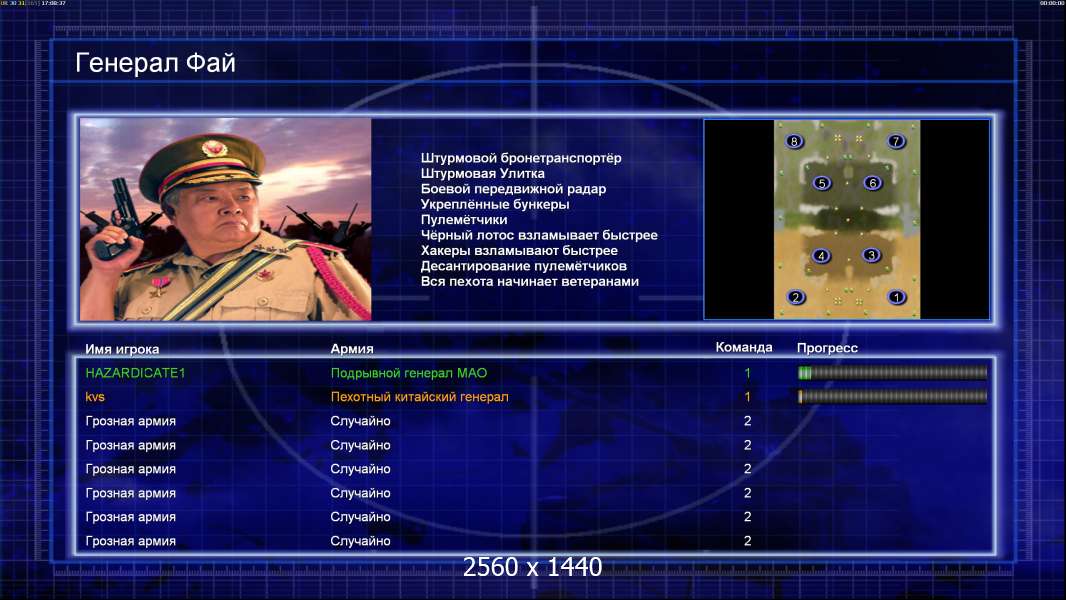Click team number 1 in kvs row
Image resolution: width=1066 pixels, height=600 pixels.
point(747,397)
